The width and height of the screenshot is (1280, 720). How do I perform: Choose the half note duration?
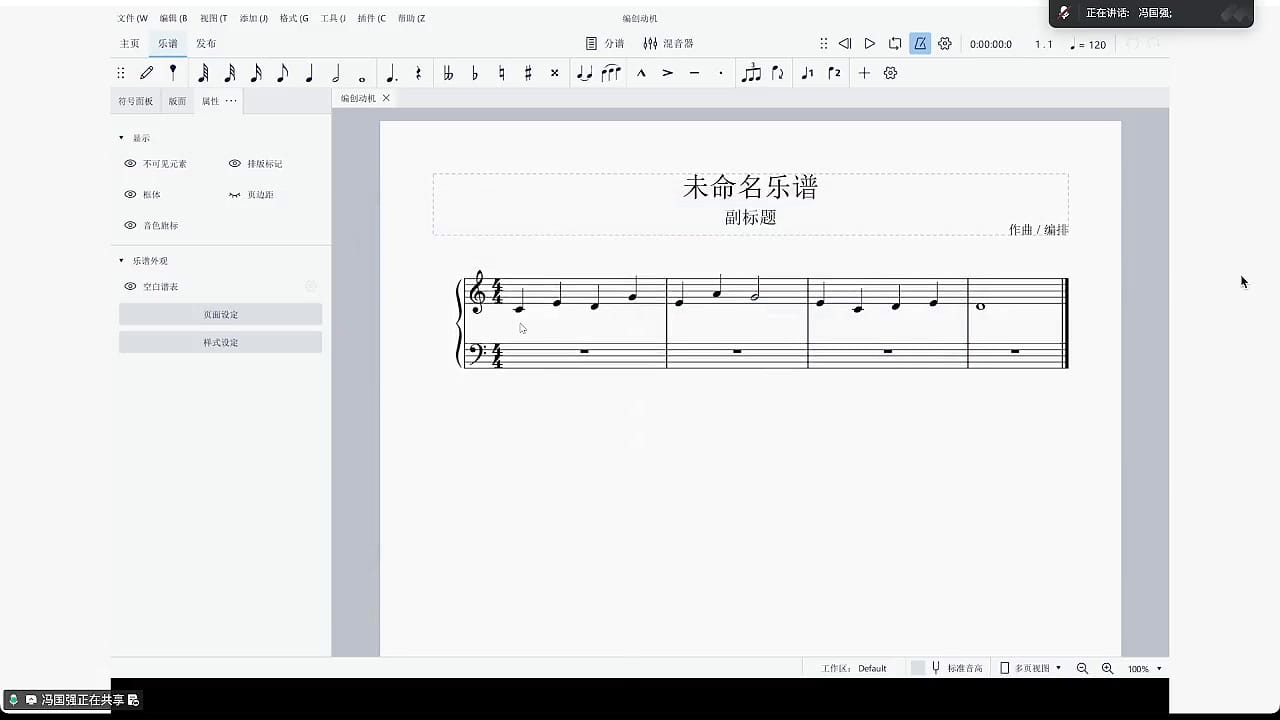pyautogui.click(x=336, y=73)
